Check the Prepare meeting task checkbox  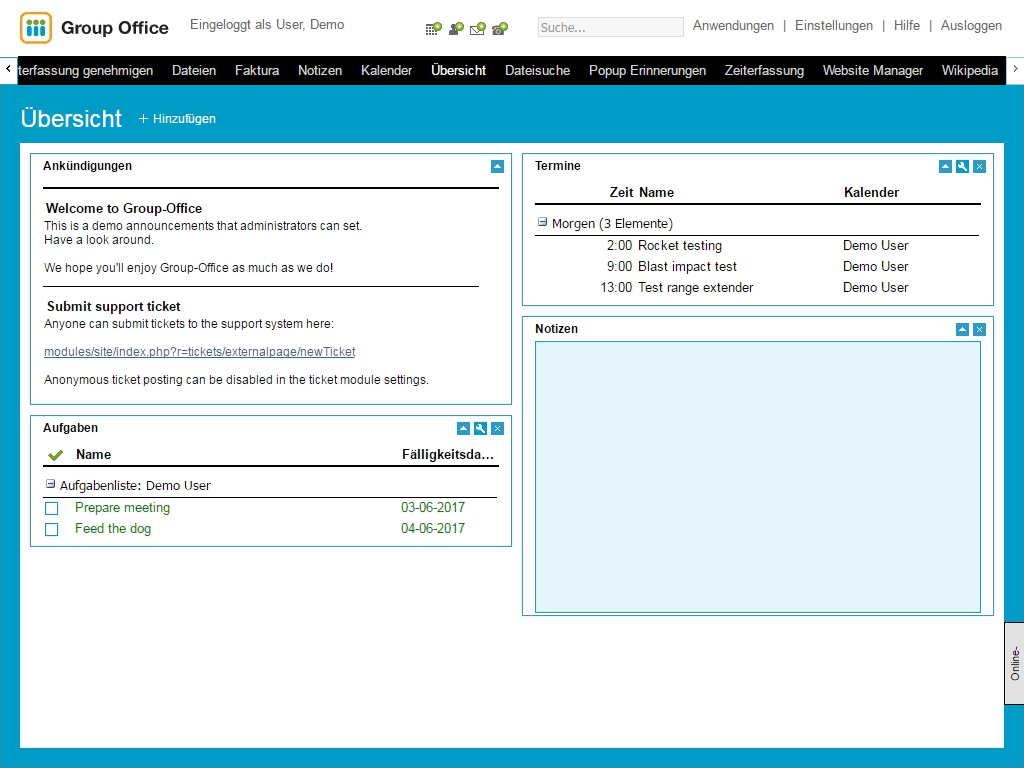tap(52, 509)
